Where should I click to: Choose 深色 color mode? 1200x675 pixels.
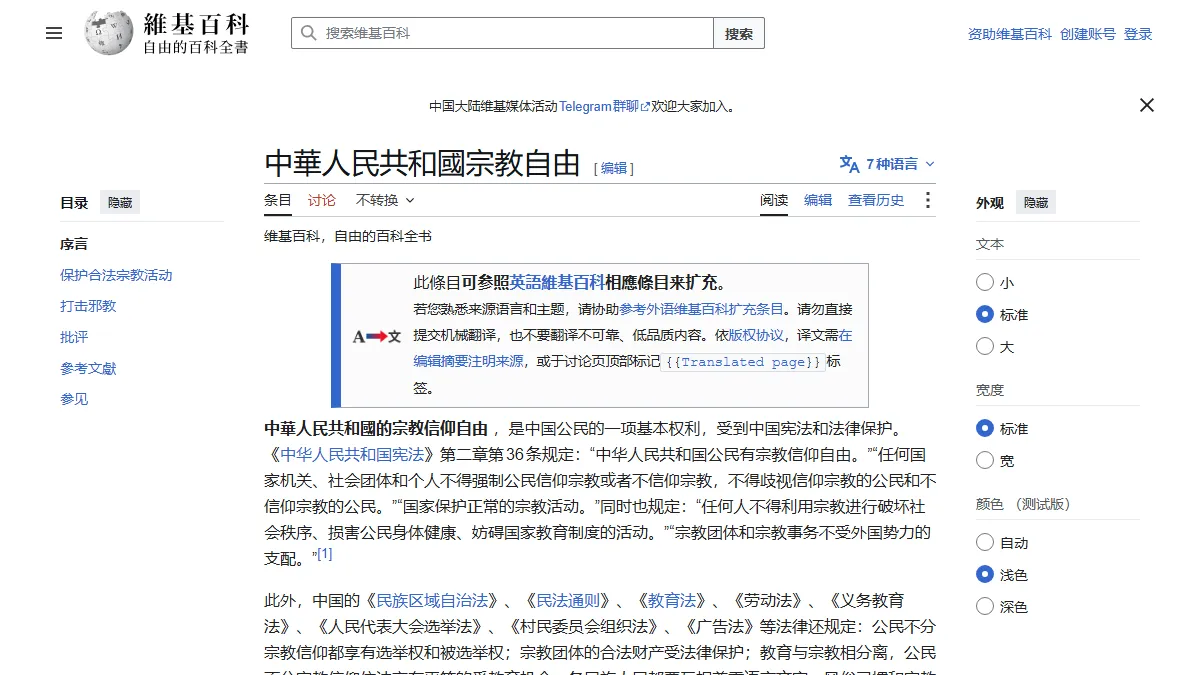[x=985, y=607]
